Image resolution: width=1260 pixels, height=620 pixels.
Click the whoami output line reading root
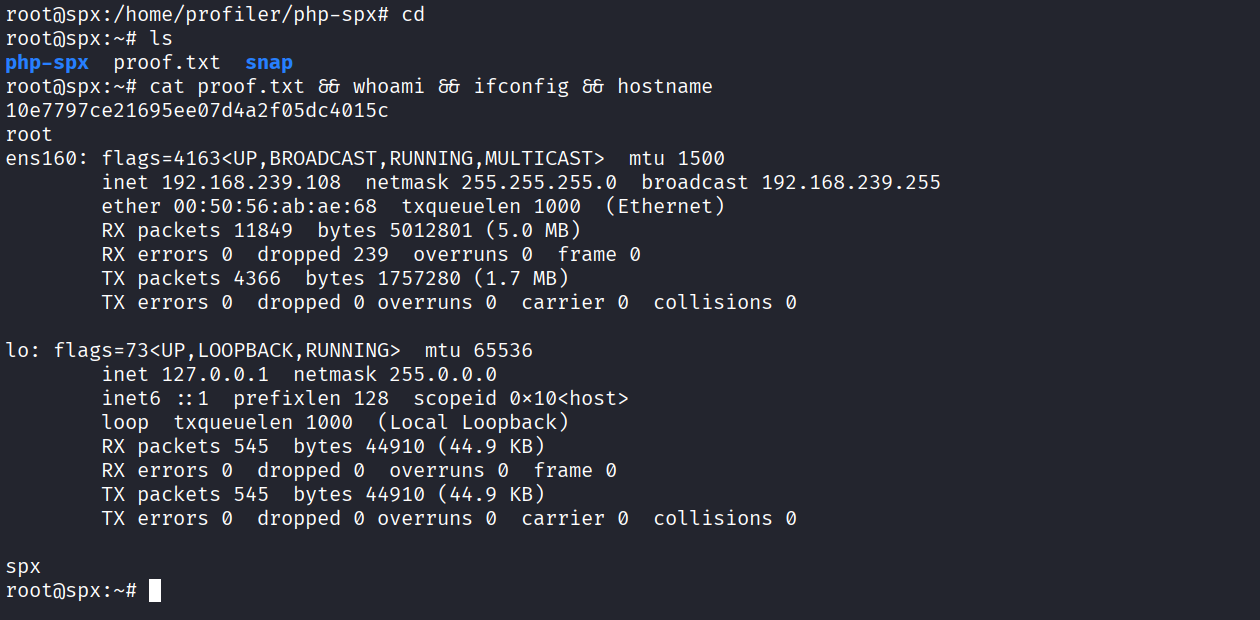(x=29, y=135)
